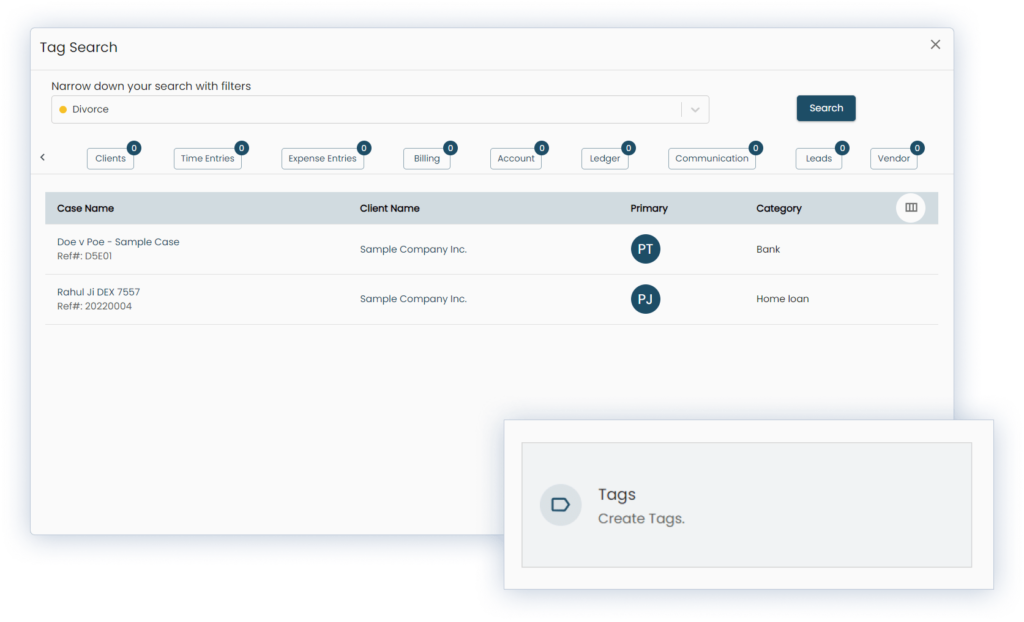Click the PJ primary contact avatar
Image resolution: width=1024 pixels, height=622 pixels.
click(645, 299)
